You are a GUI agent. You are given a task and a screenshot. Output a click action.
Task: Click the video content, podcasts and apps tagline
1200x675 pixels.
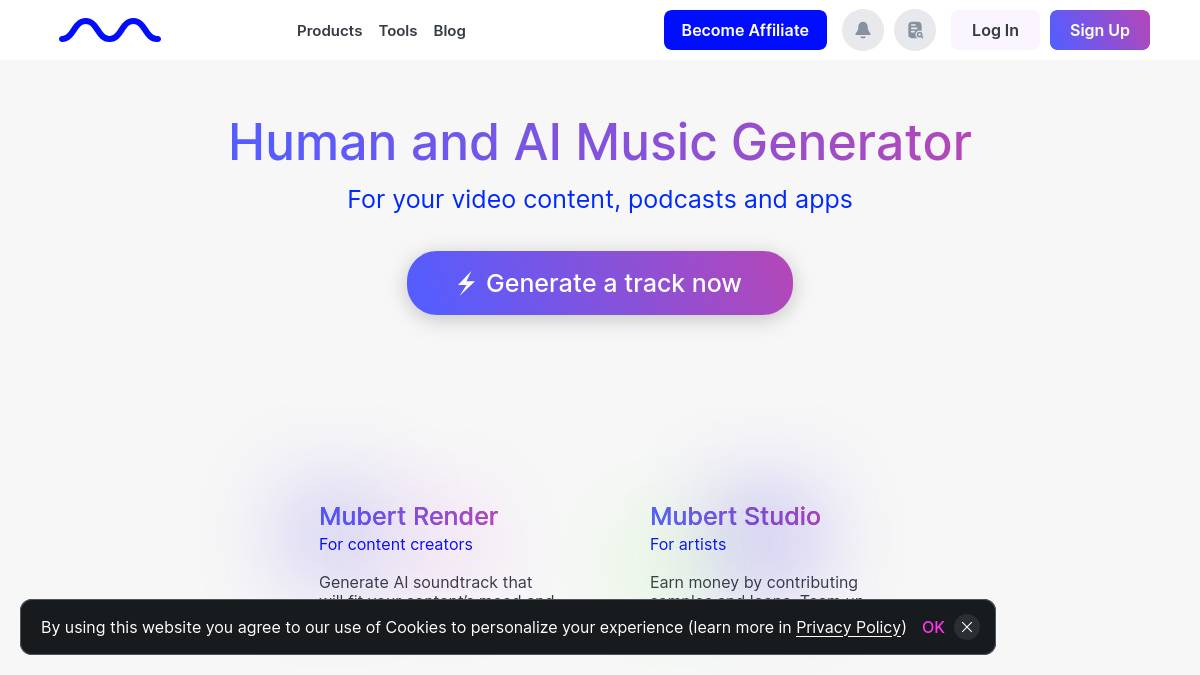coord(600,199)
